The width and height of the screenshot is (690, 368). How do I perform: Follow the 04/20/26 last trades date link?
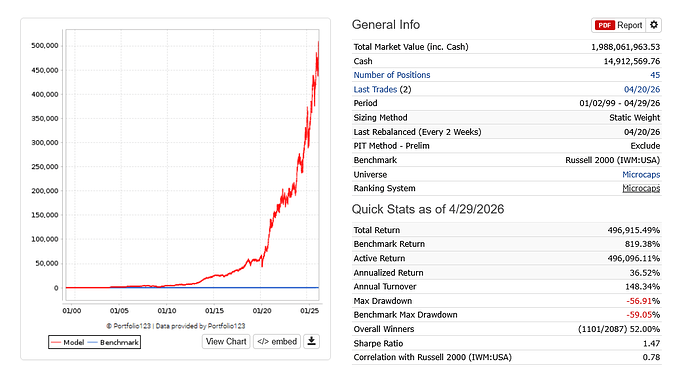642,89
